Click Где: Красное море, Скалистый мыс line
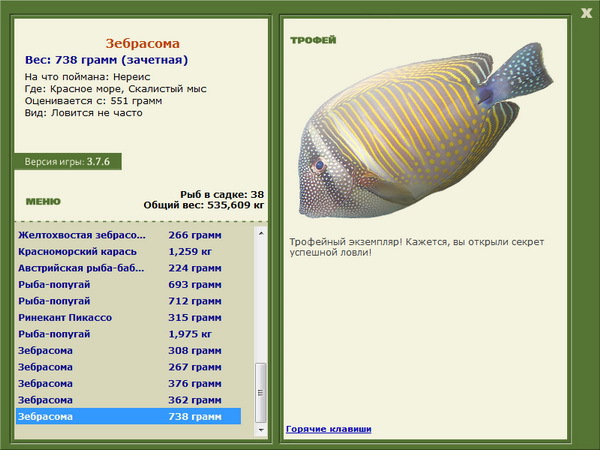Viewport: 600px width, 450px height. [x=116, y=89]
